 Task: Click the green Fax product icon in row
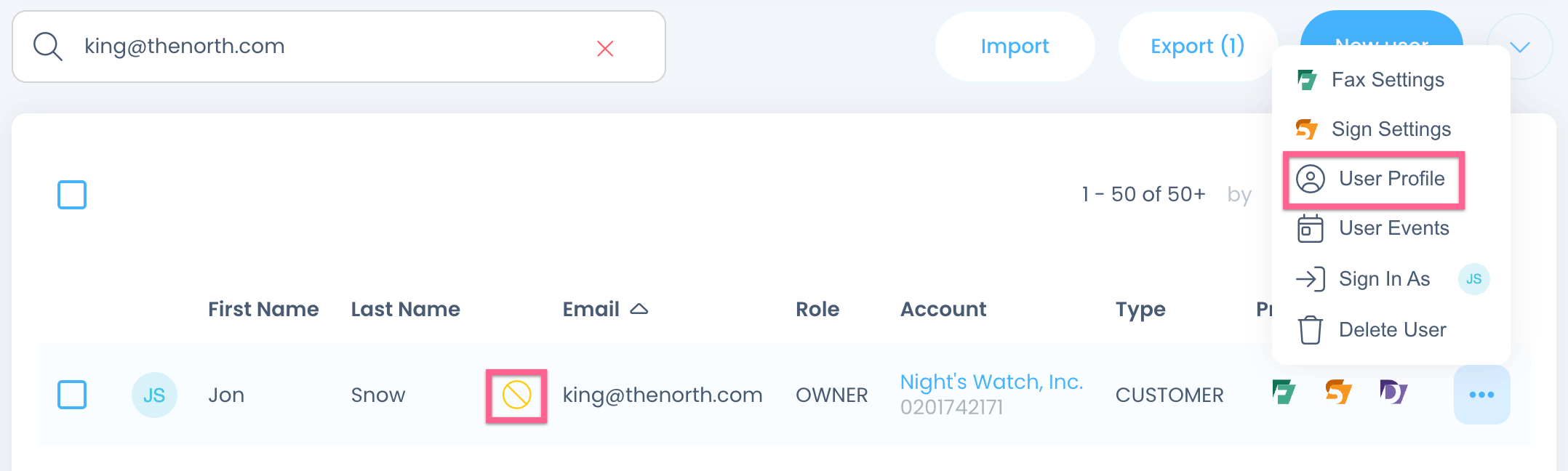pos(1284,392)
